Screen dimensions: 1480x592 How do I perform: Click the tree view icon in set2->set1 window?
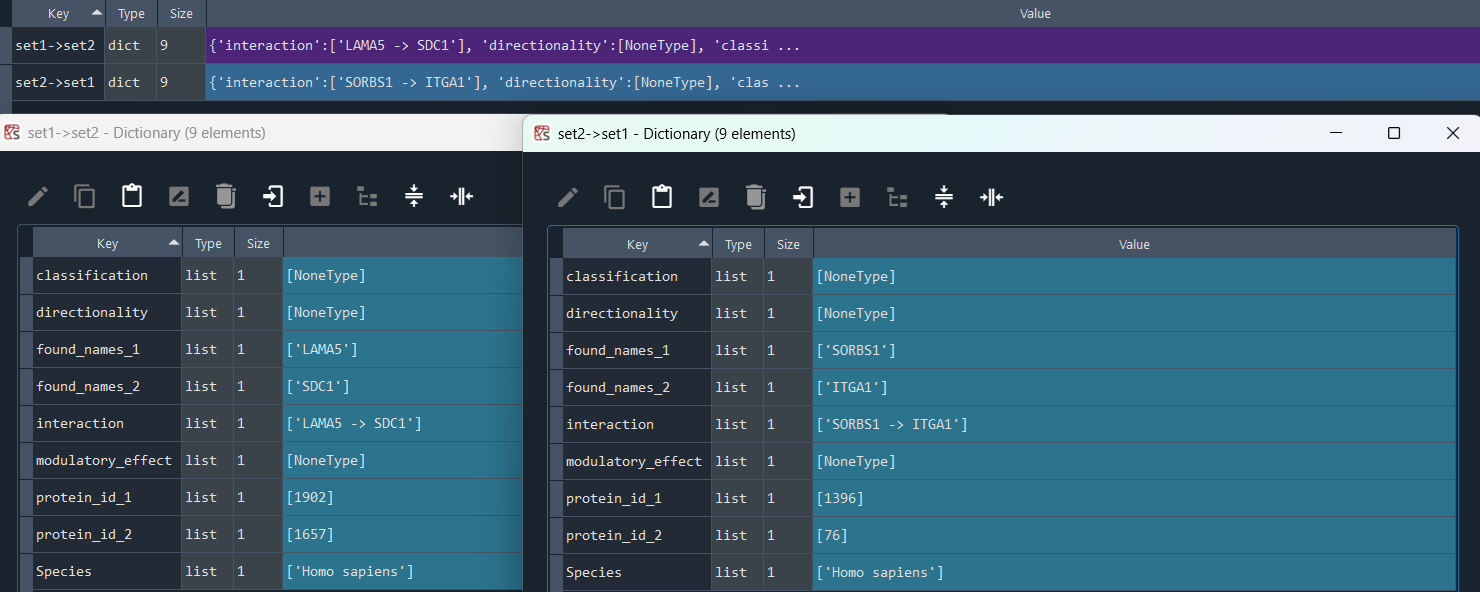point(897,197)
